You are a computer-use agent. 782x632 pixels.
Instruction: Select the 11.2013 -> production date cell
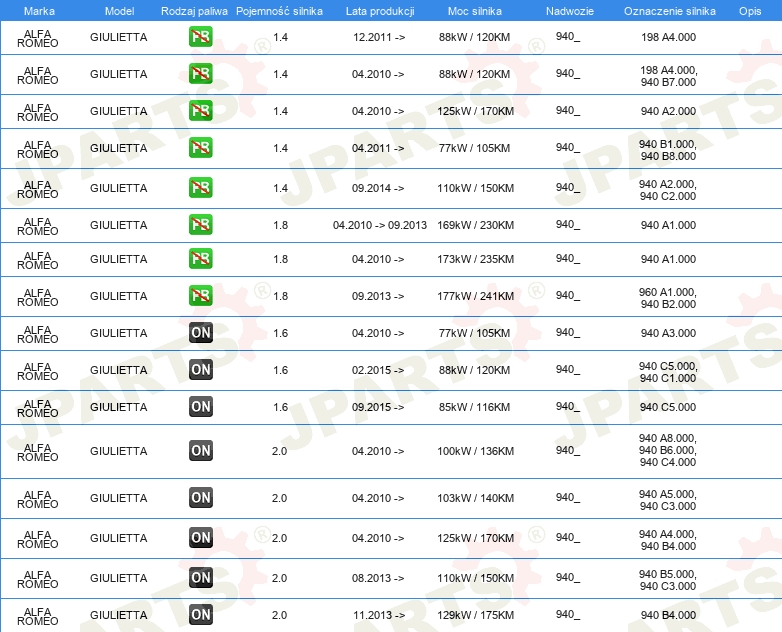379,615
